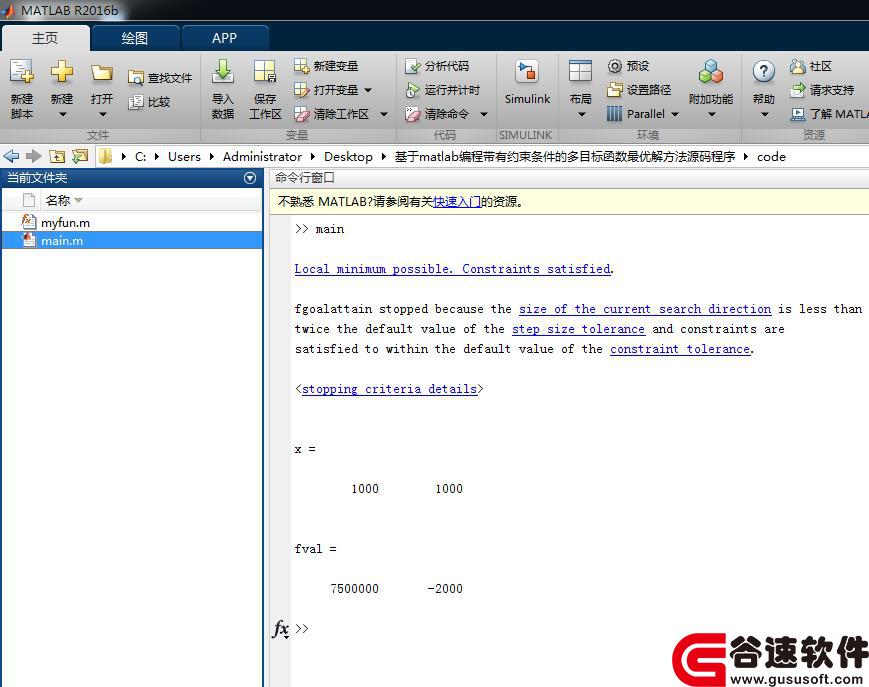Screen dimensions: 869x687
Task: Click the Compare (比较) tool
Action: pos(149,102)
